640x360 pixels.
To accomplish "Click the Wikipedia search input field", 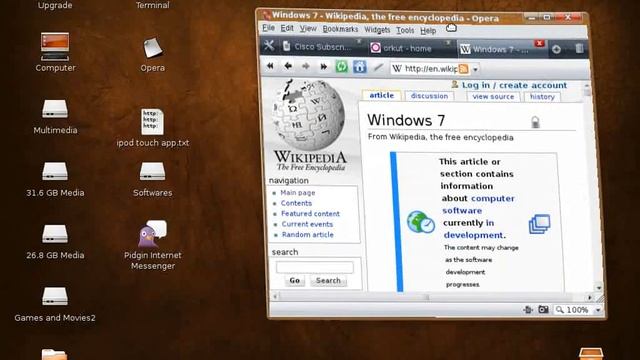I will point(315,267).
